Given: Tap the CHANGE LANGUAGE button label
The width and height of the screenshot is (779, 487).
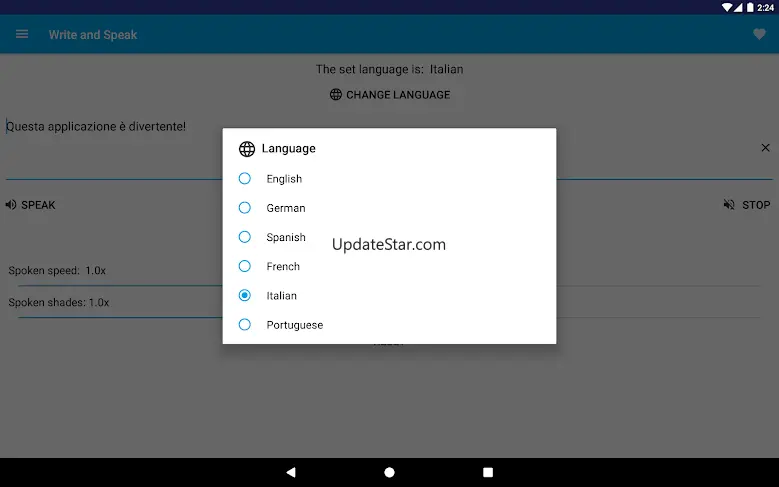Looking at the screenshot, I should [398, 95].
